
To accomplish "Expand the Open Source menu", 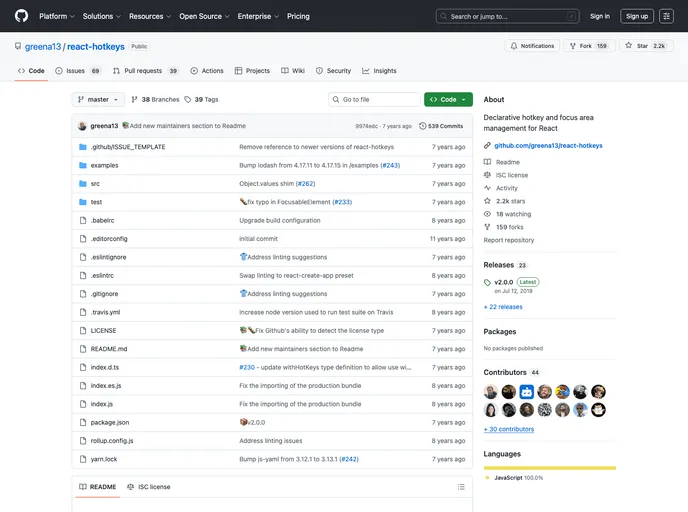I will pos(204,16).
